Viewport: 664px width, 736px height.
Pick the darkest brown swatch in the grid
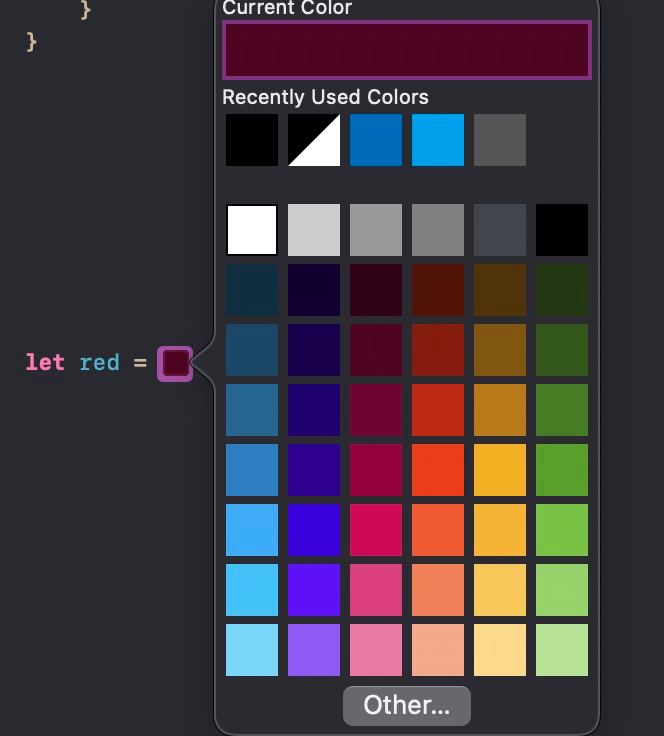[500, 290]
